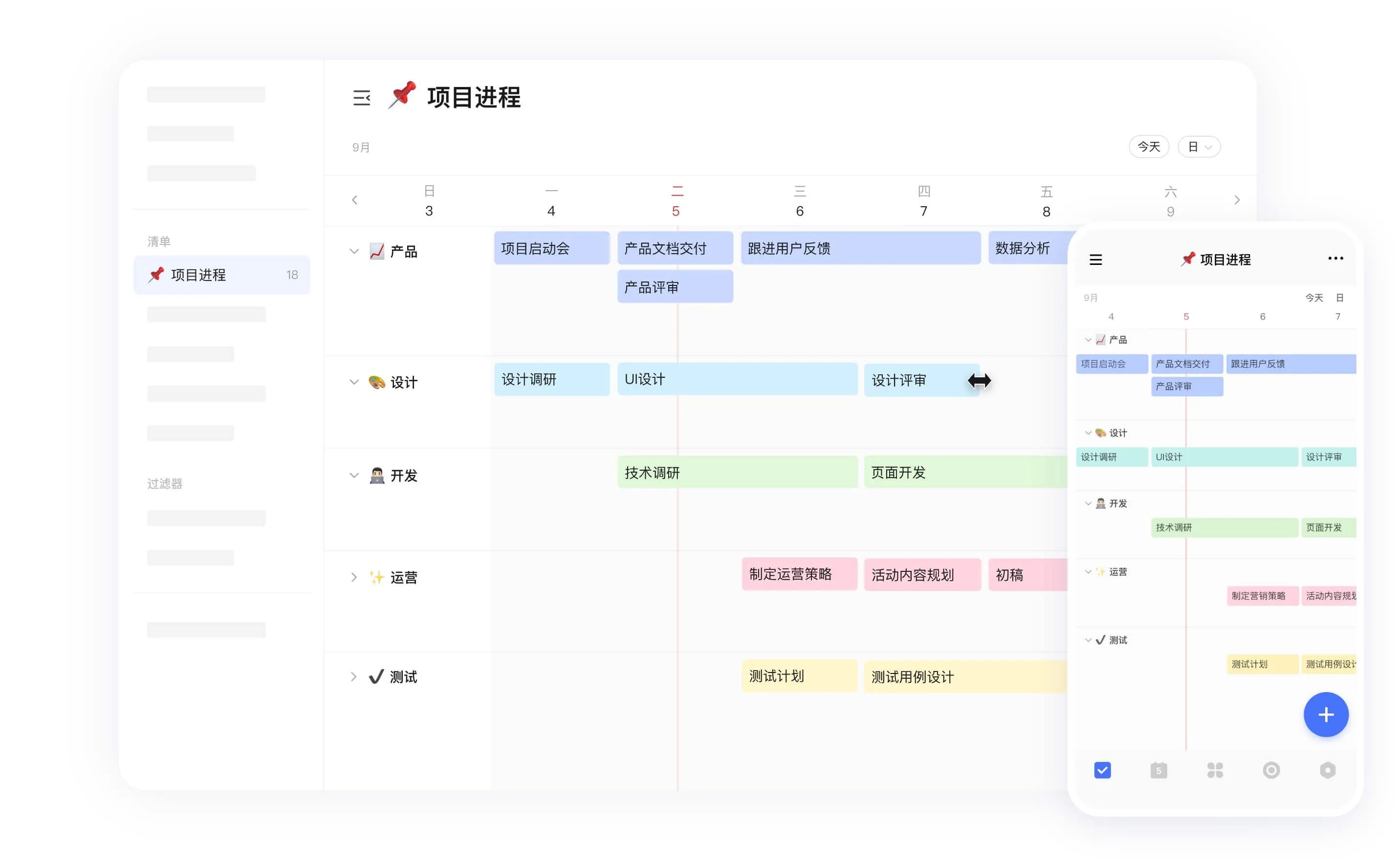Open settings gear icon in mobile bottom bar
Viewport: 1396px width, 868px height.
[x=1328, y=770]
